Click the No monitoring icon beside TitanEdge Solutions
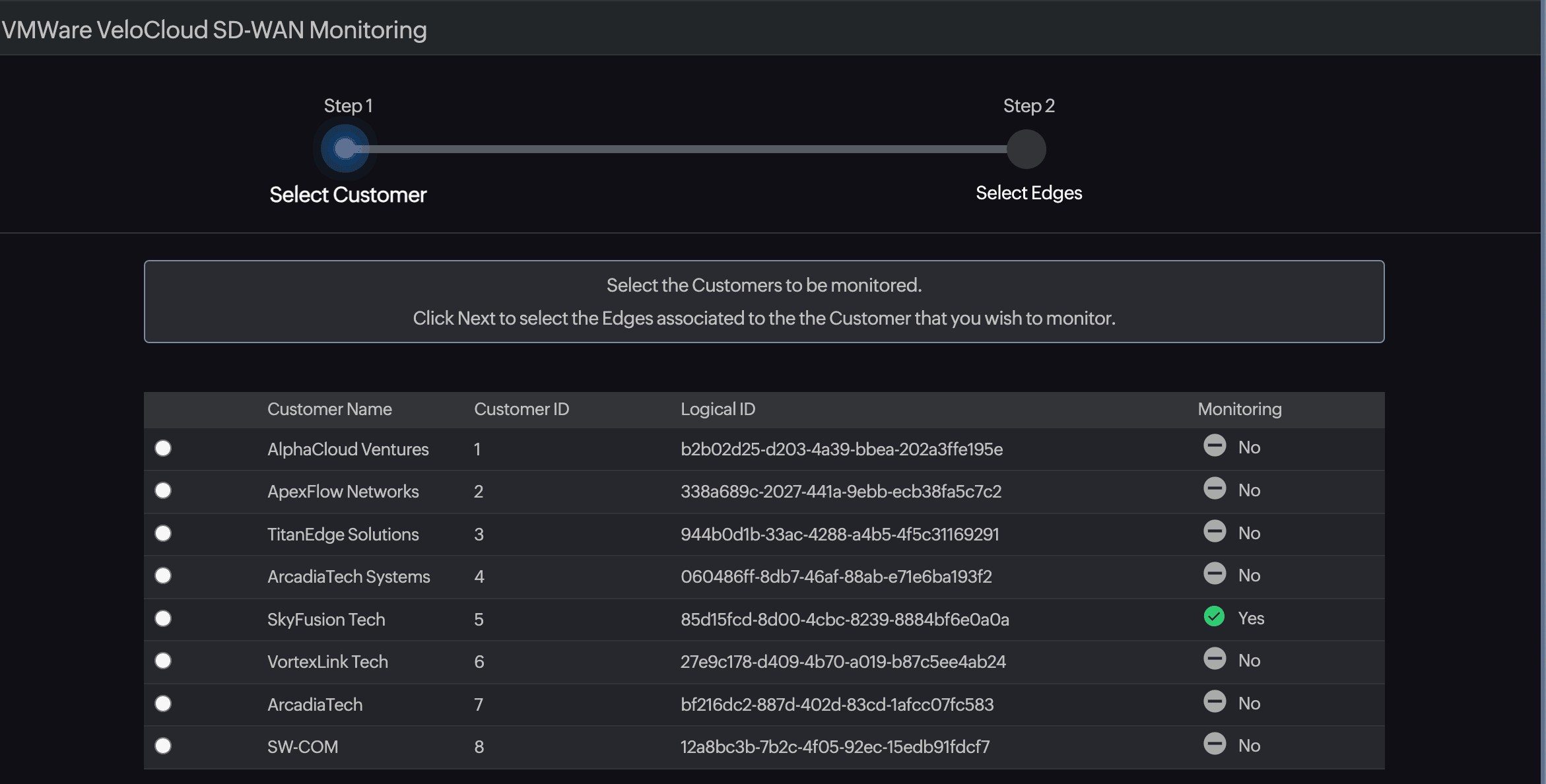 [1215, 531]
